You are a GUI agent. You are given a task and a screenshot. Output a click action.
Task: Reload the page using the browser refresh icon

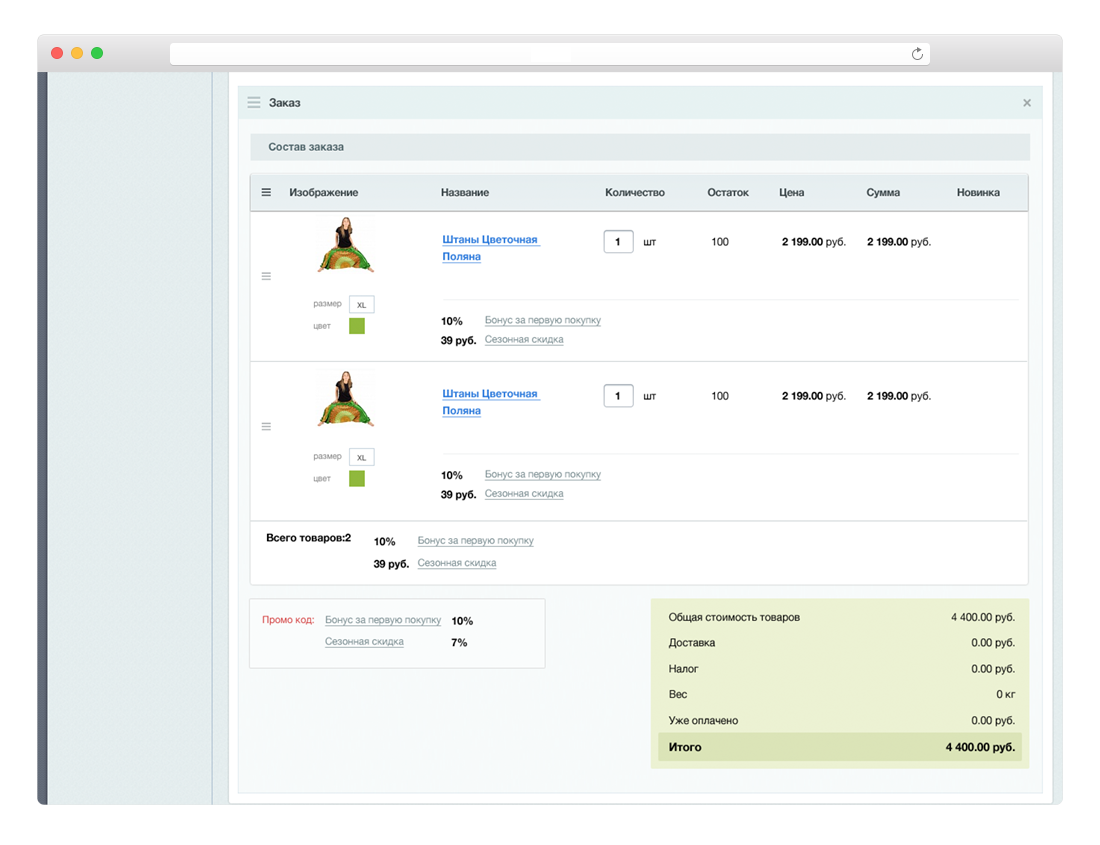[x=917, y=54]
